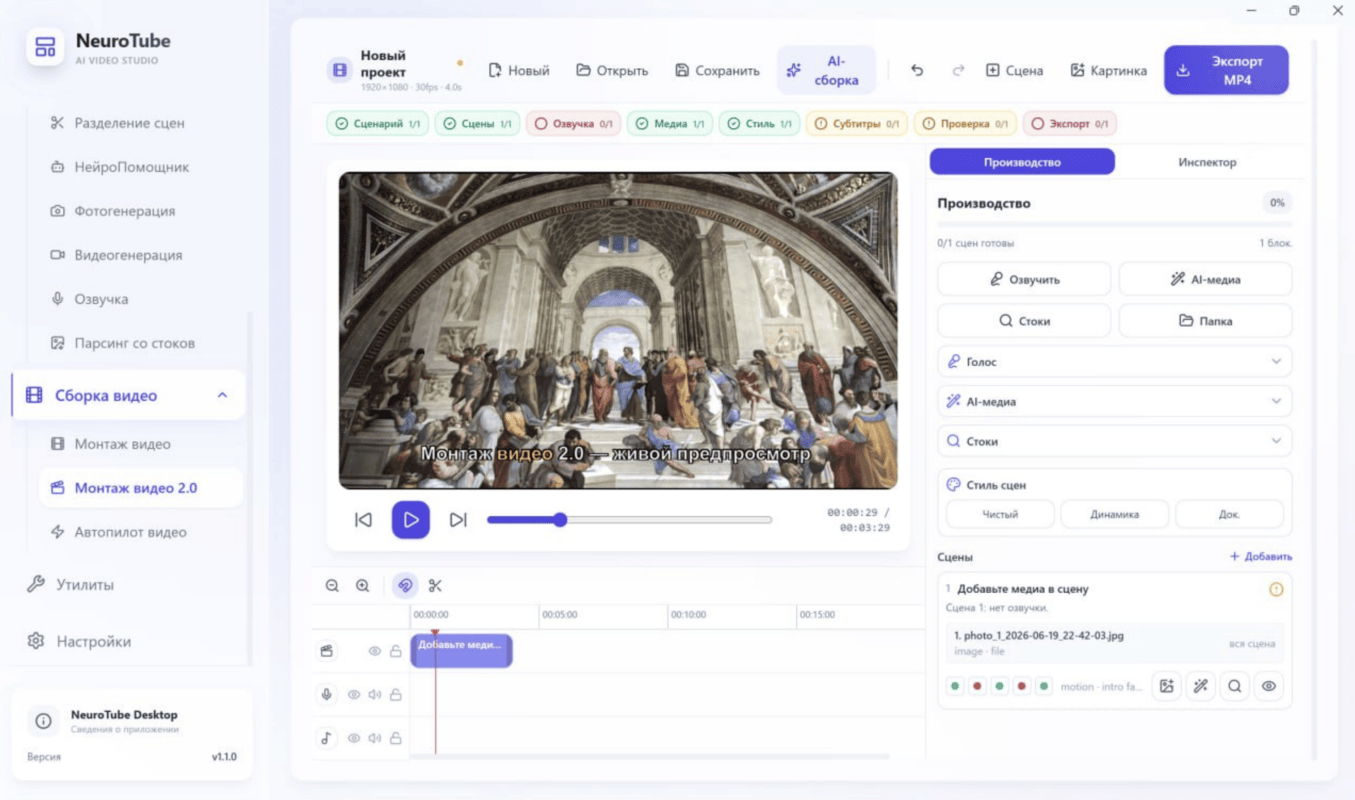Zoom out the timeline
Screen dimensions: 1355x800
pos(333,586)
